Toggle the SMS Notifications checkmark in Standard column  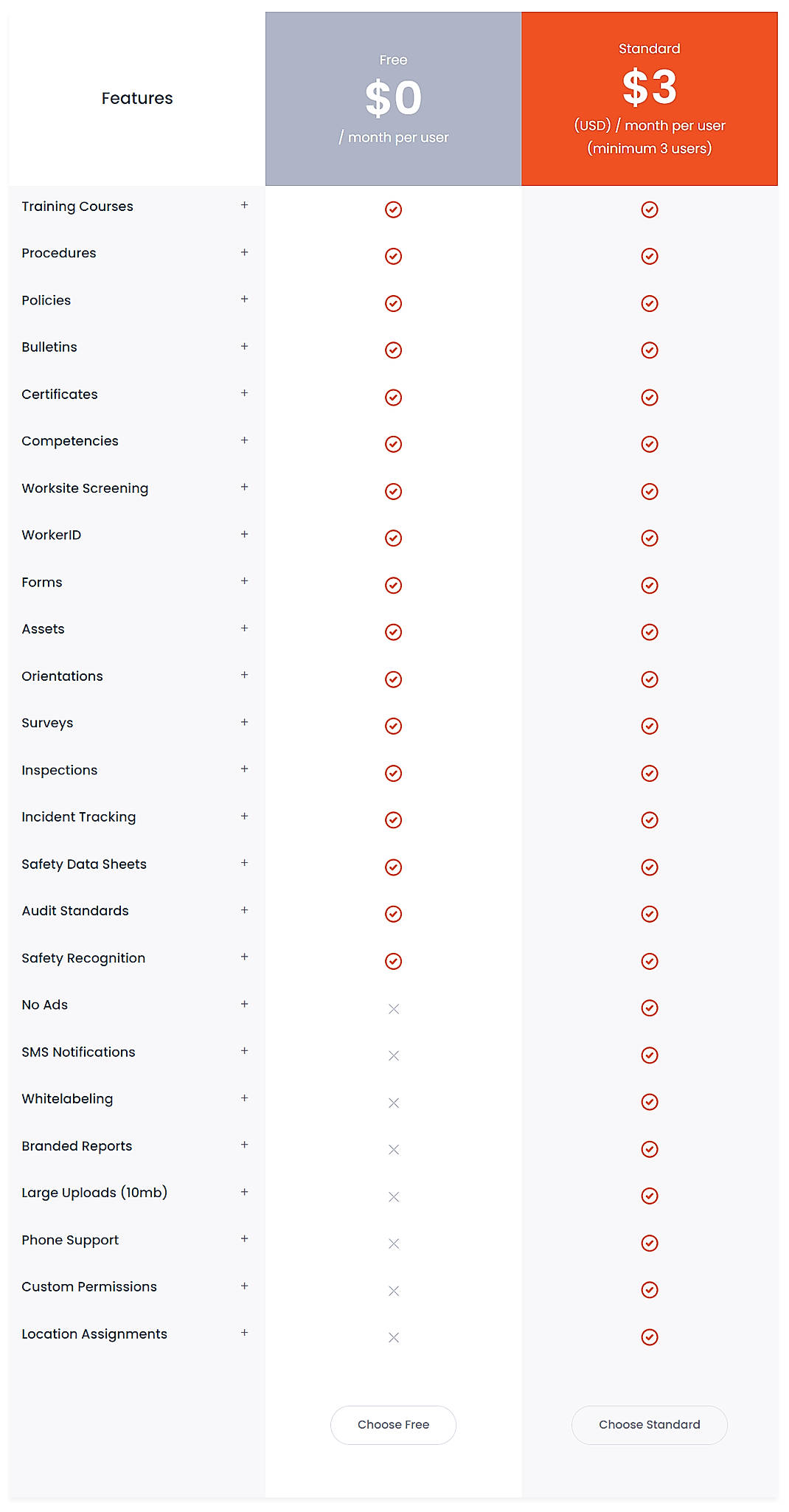650,1055
